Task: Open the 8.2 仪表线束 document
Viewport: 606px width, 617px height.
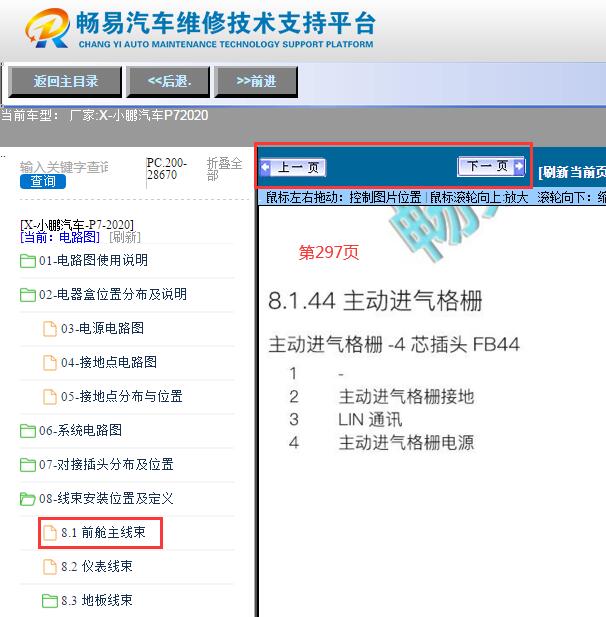Action: click(97, 567)
